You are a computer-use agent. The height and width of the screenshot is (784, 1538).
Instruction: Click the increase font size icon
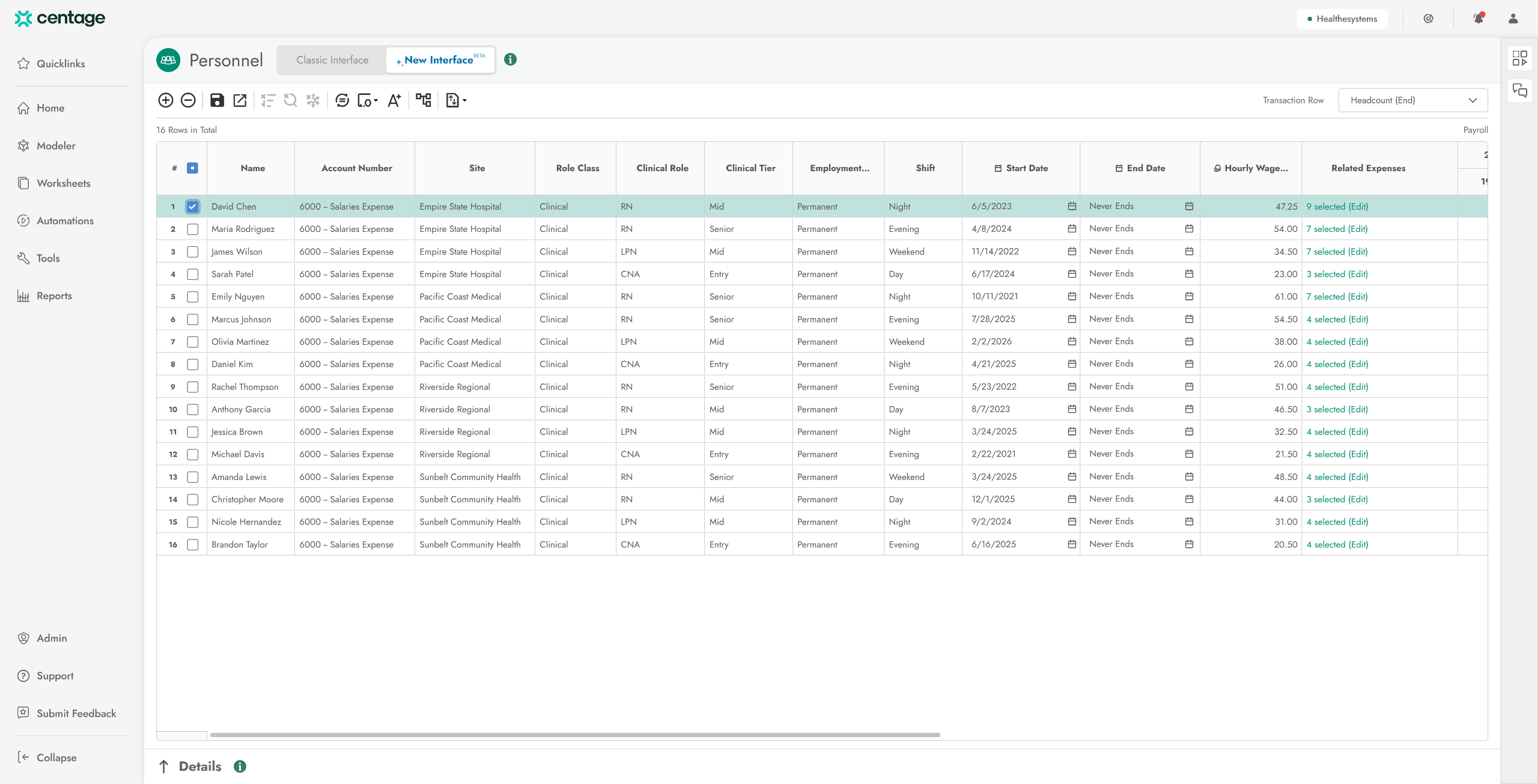[x=394, y=100]
